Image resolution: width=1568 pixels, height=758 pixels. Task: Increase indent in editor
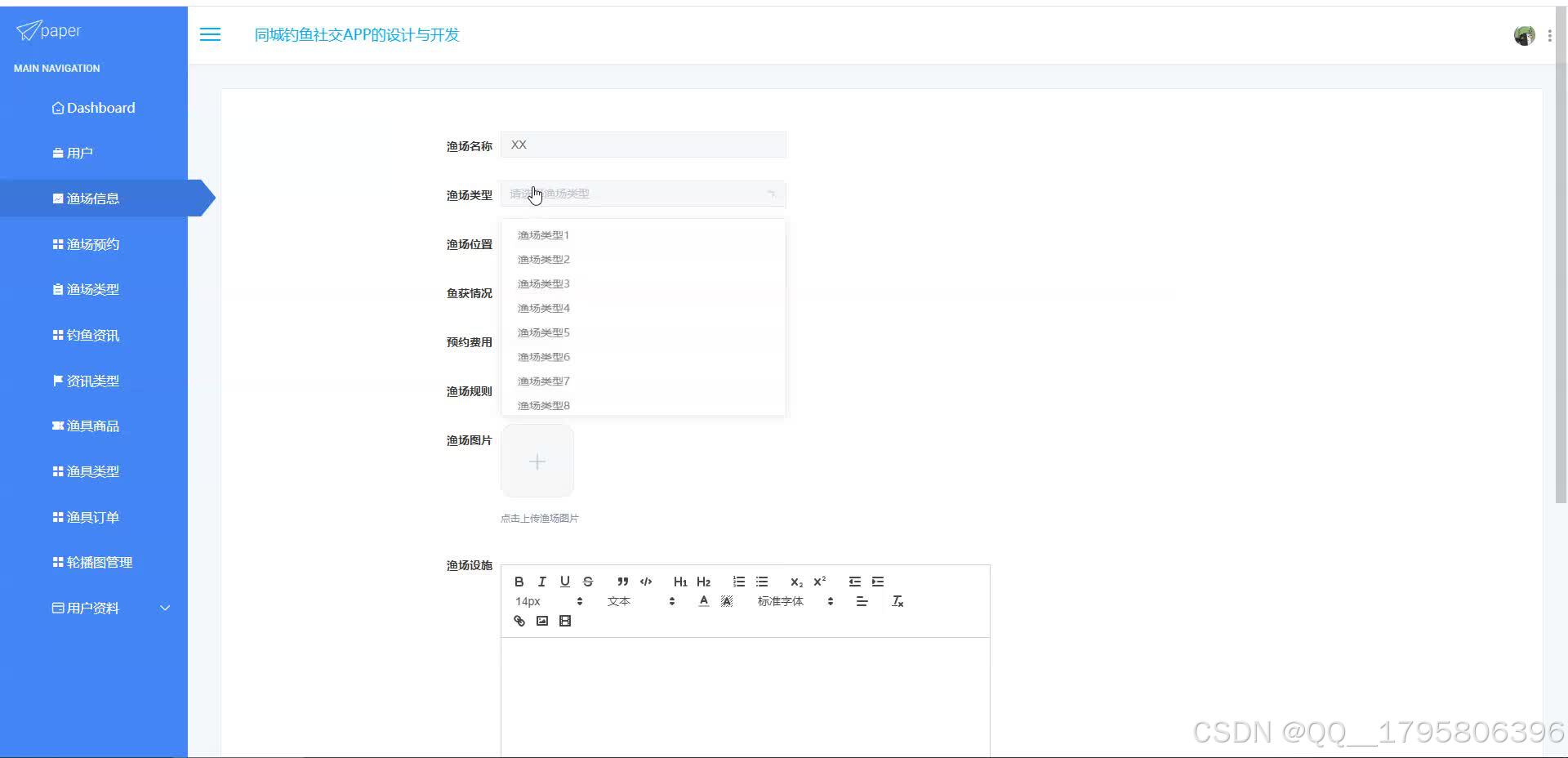tap(878, 582)
